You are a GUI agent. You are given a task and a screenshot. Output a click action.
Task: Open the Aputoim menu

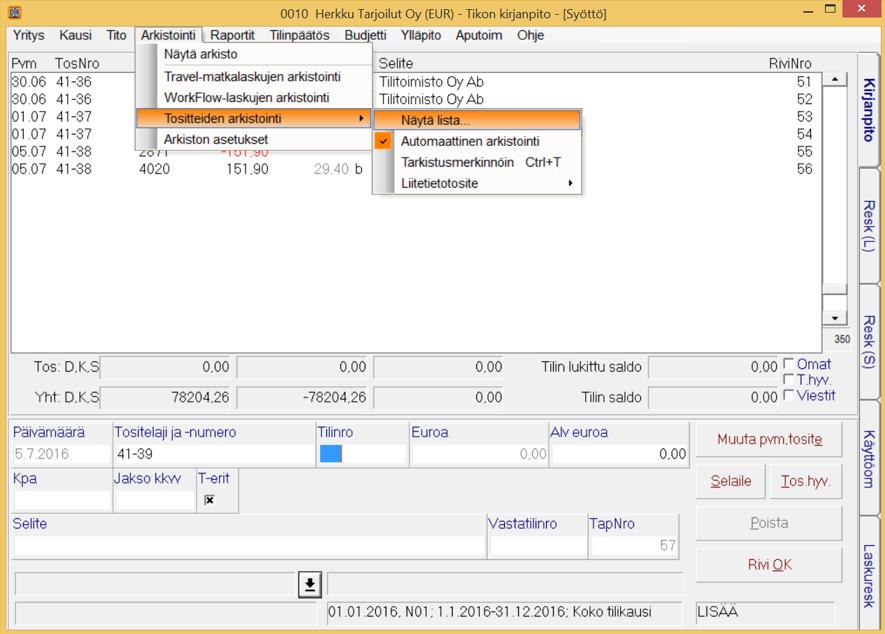click(x=479, y=35)
